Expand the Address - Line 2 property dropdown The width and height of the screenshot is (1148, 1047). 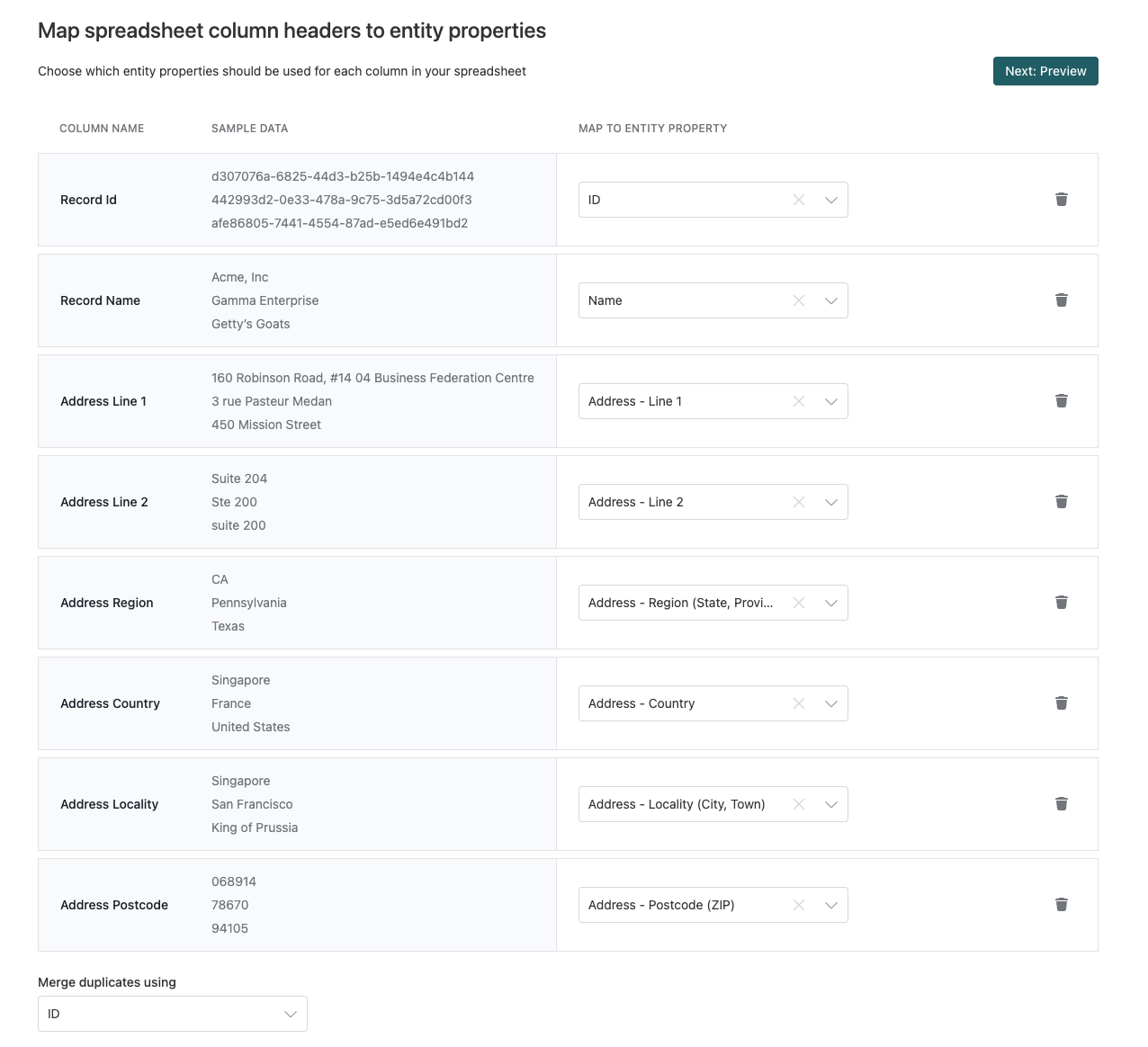pos(830,502)
